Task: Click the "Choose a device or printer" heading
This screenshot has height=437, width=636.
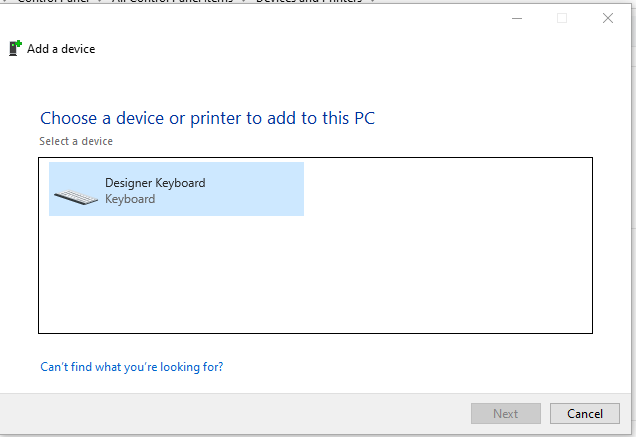Action: (x=207, y=118)
